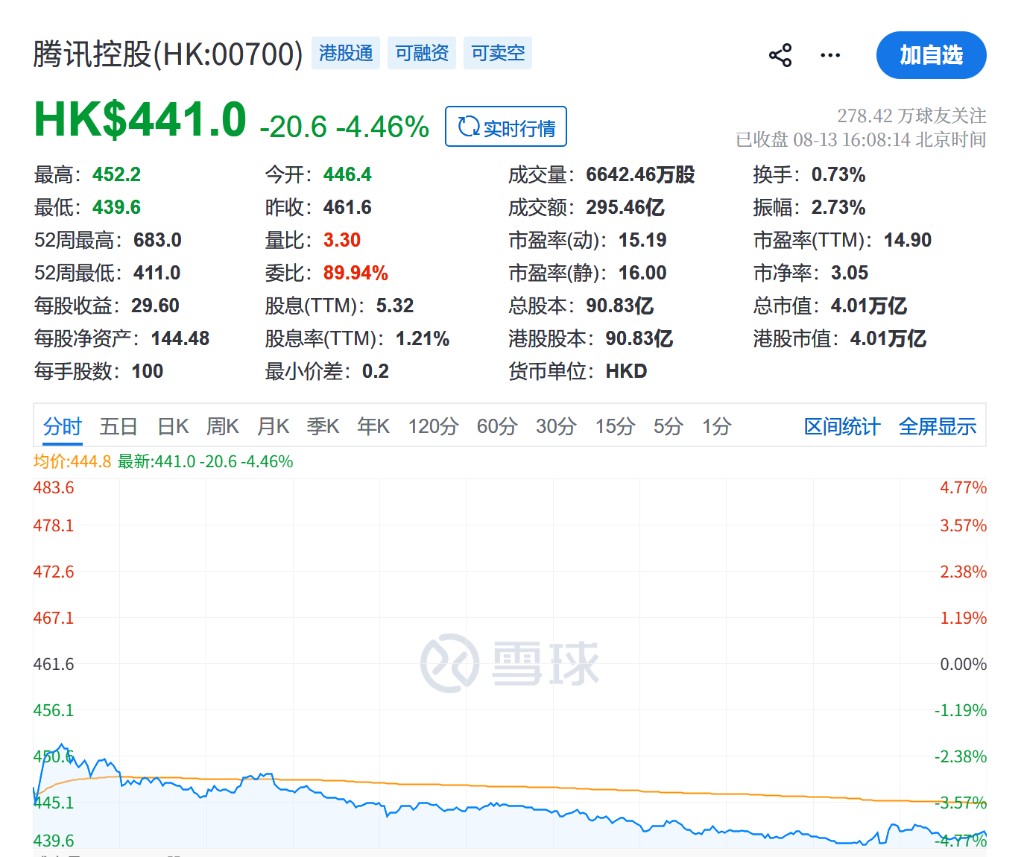The image size is (1024, 857).
Task: Click the 昨收 value 461.6
Action: 347,207
